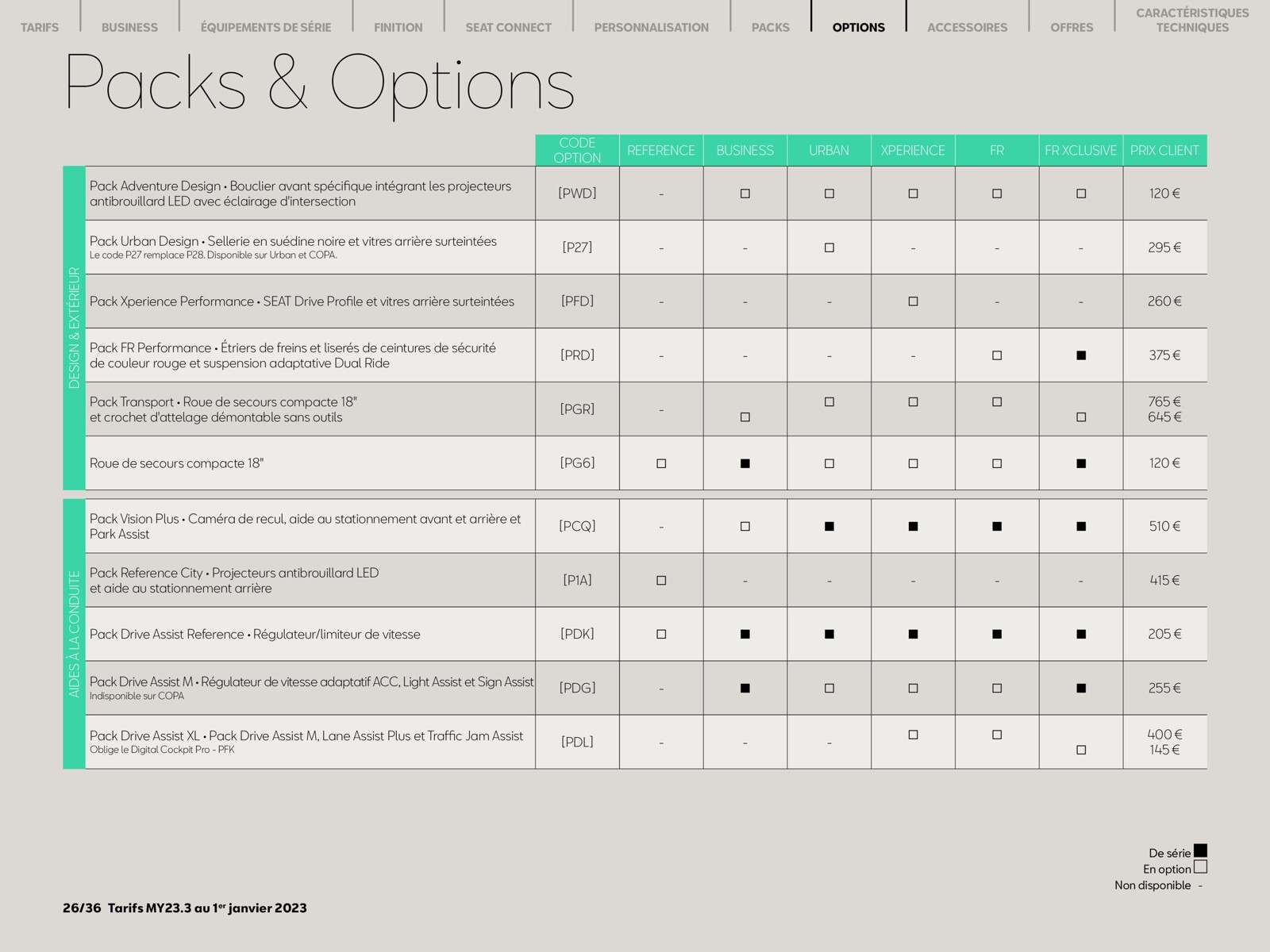The width and height of the screenshot is (1270, 952).
Task: Click the URBAN column header
Action: tap(829, 150)
